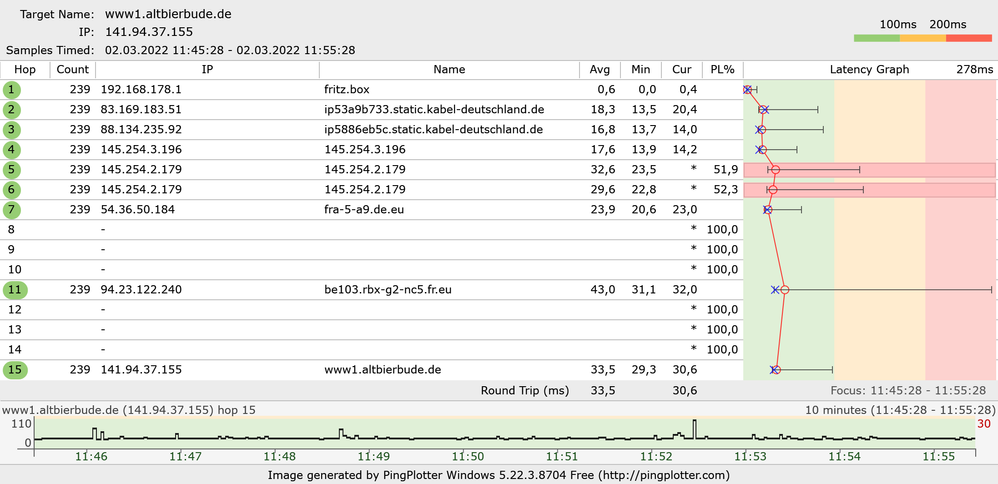Click the hop 5 red packet-loss bar
998x484 pixels.
[869, 170]
